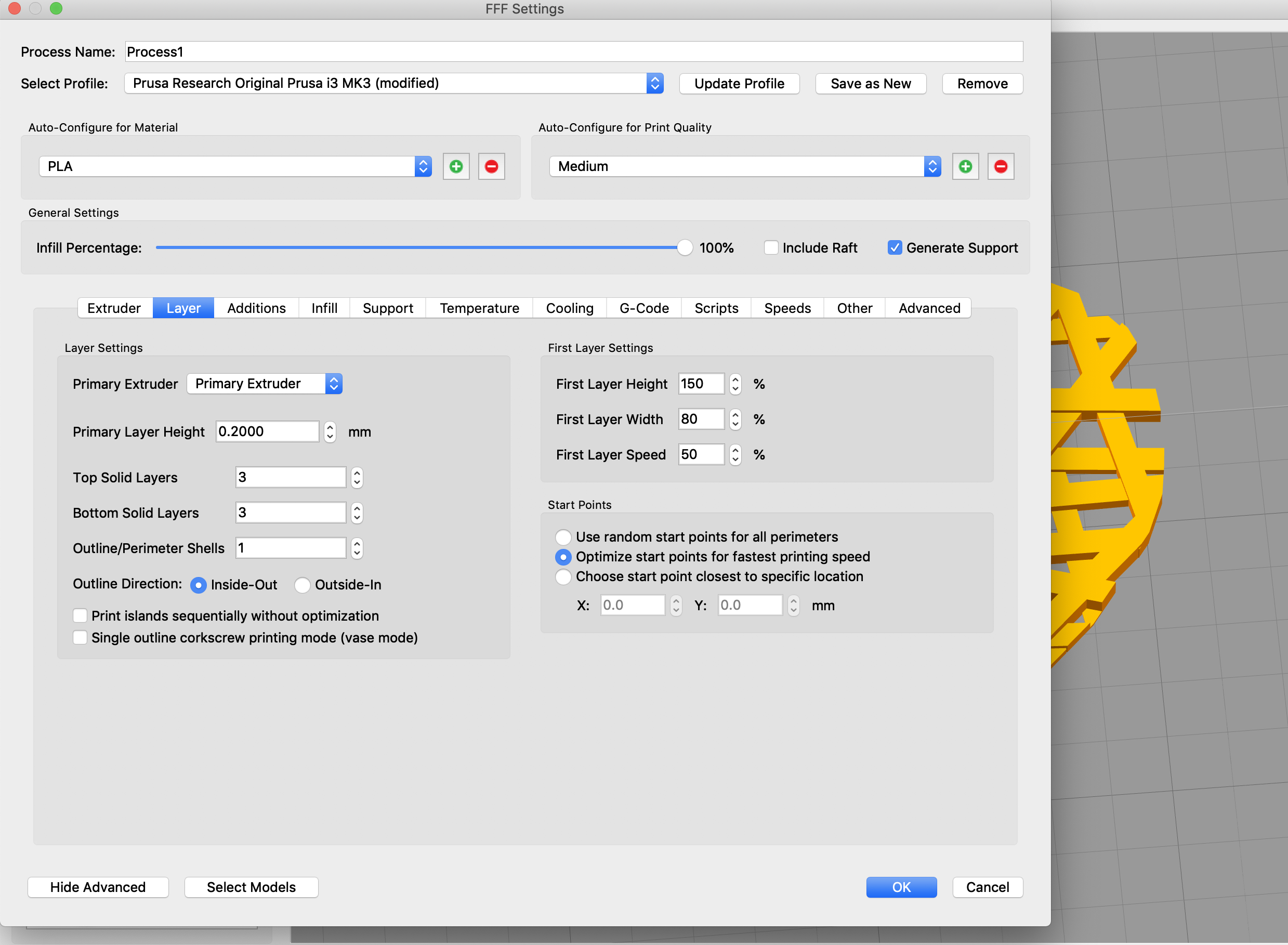Select Inside-Out outline direction
1288x945 pixels.
(x=198, y=585)
